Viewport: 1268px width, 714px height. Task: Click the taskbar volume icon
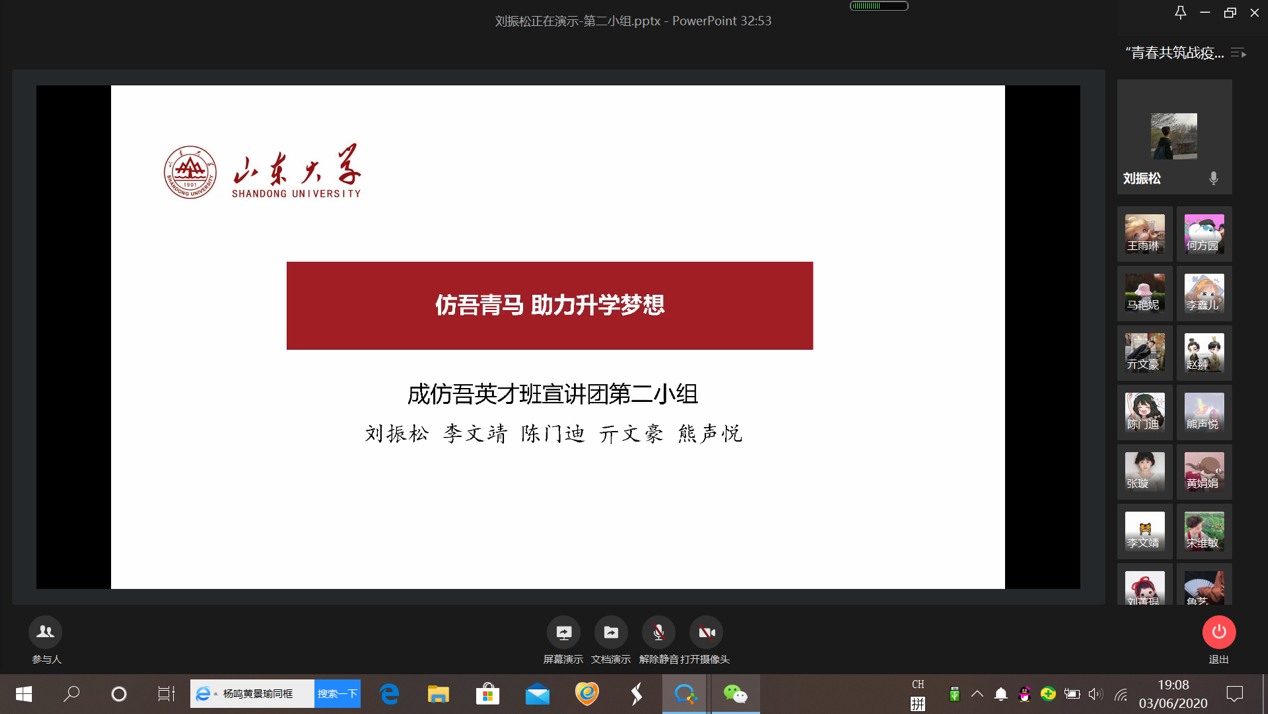click(x=1095, y=694)
